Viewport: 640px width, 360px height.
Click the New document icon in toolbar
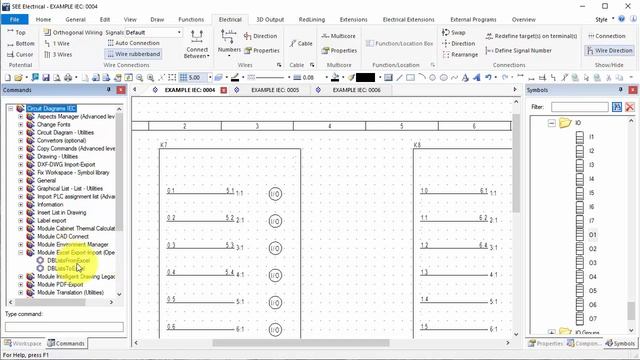pos(7,78)
